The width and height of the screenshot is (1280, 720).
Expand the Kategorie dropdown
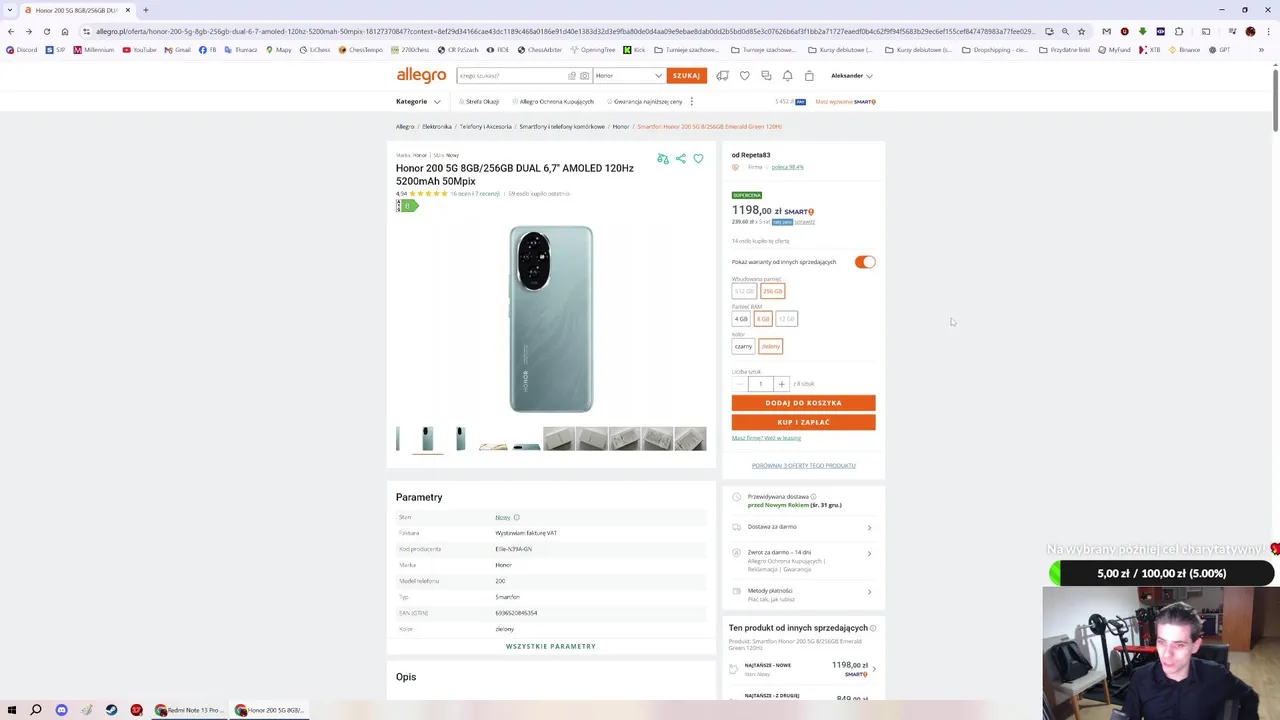(418, 101)
